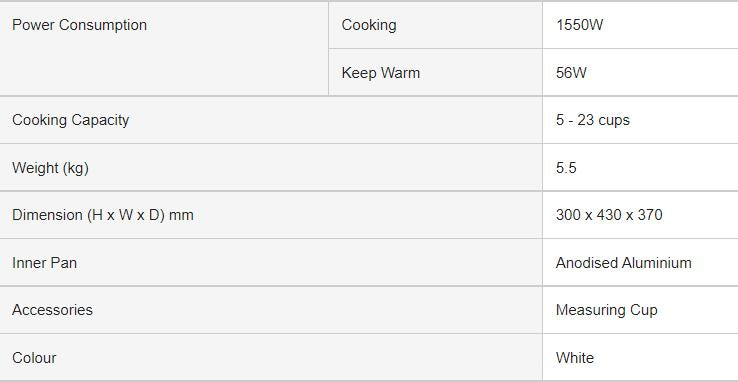The width and height of the screenshot is (738, 382).
Task: Click the 56W keep warm value
Action: tap(571, 73)
